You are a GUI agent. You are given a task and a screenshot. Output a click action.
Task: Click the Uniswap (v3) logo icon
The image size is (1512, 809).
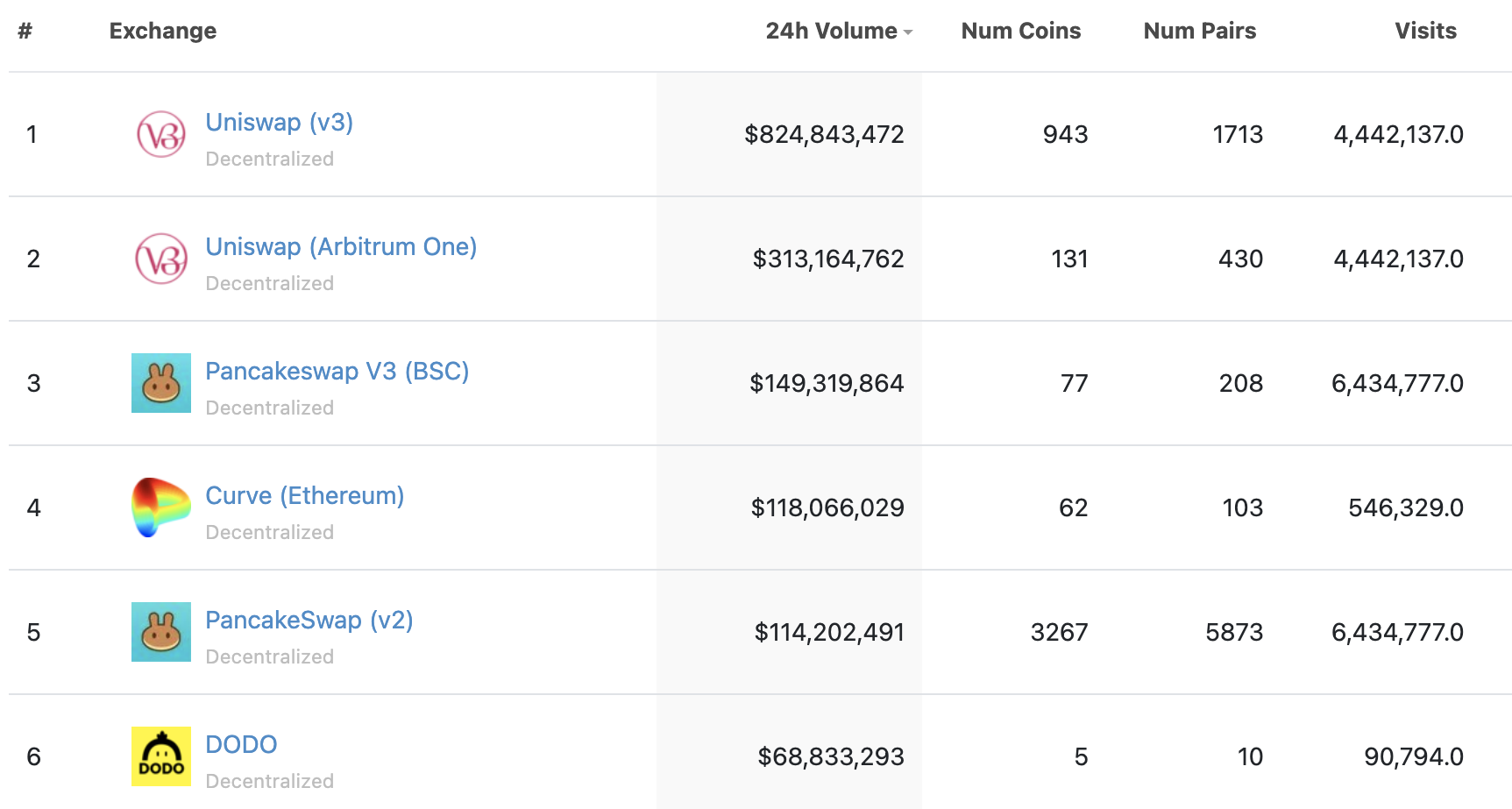(161, 134)
